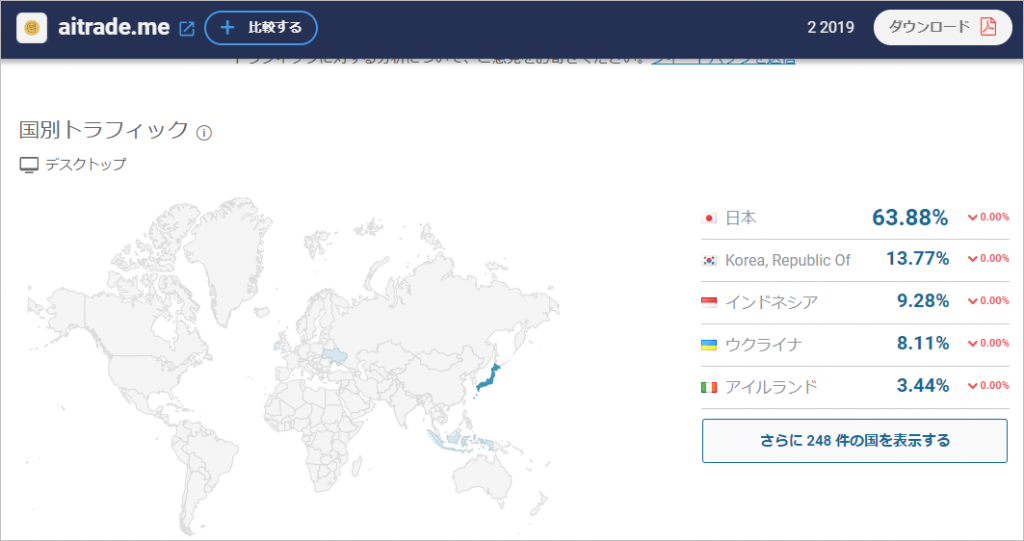Click the 8.11% value
Image resolution: width=1024 pixels, height=541 pixels.
(x=923, y=343)
